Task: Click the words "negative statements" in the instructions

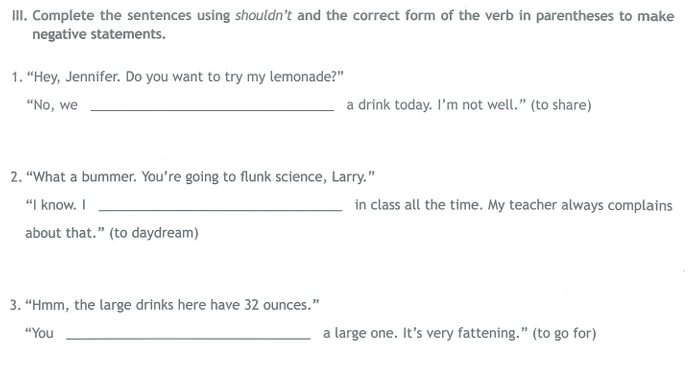Action: pos(99,34)
